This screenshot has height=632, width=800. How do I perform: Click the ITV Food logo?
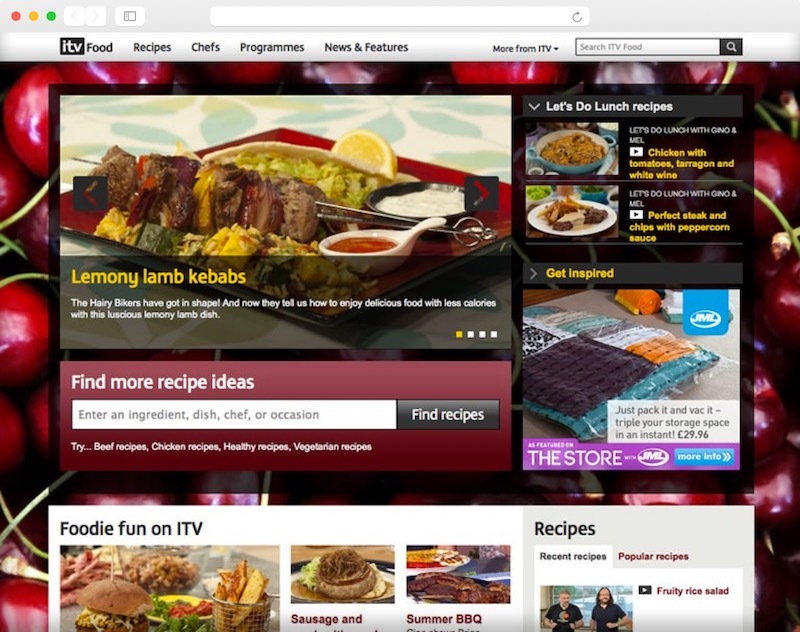(86, 47)
